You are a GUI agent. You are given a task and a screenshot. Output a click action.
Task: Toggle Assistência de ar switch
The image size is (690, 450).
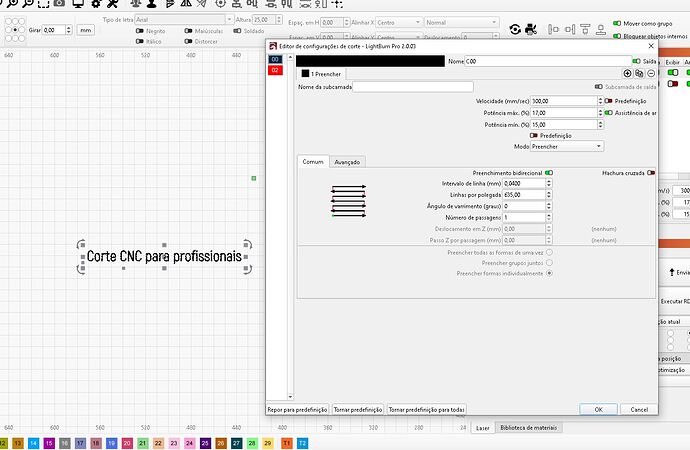(609, 112)
